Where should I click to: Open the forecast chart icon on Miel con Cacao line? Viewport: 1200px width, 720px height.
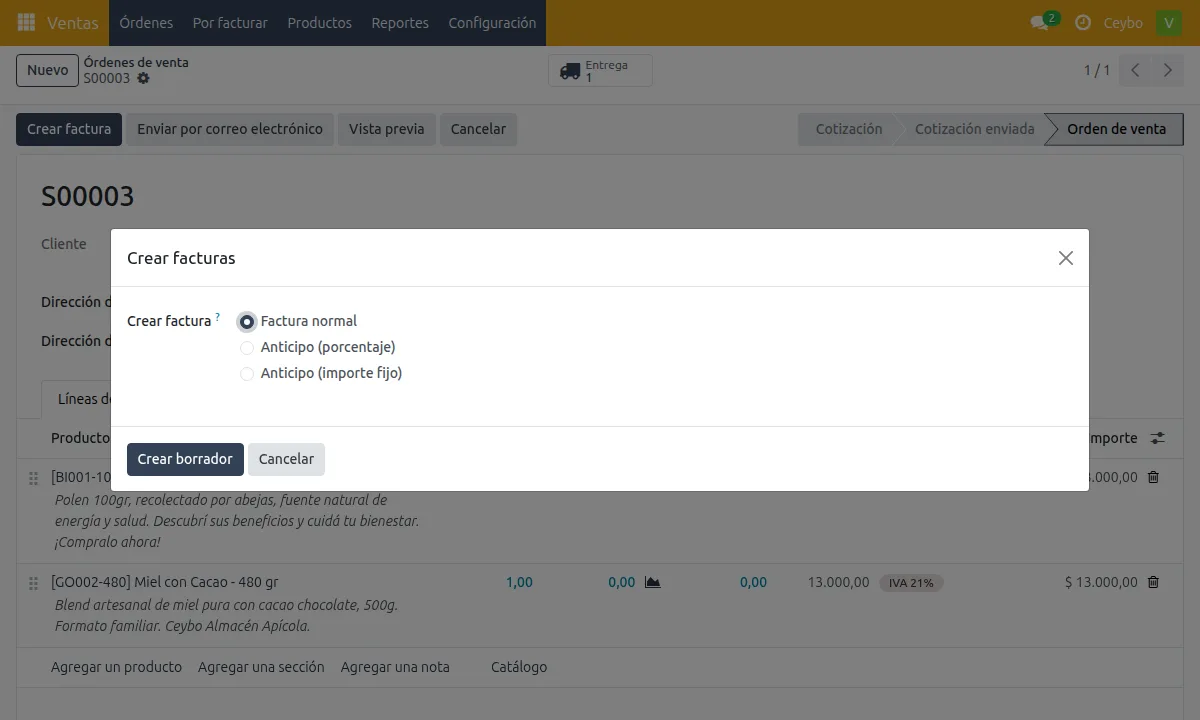click(x=653, y=582)
